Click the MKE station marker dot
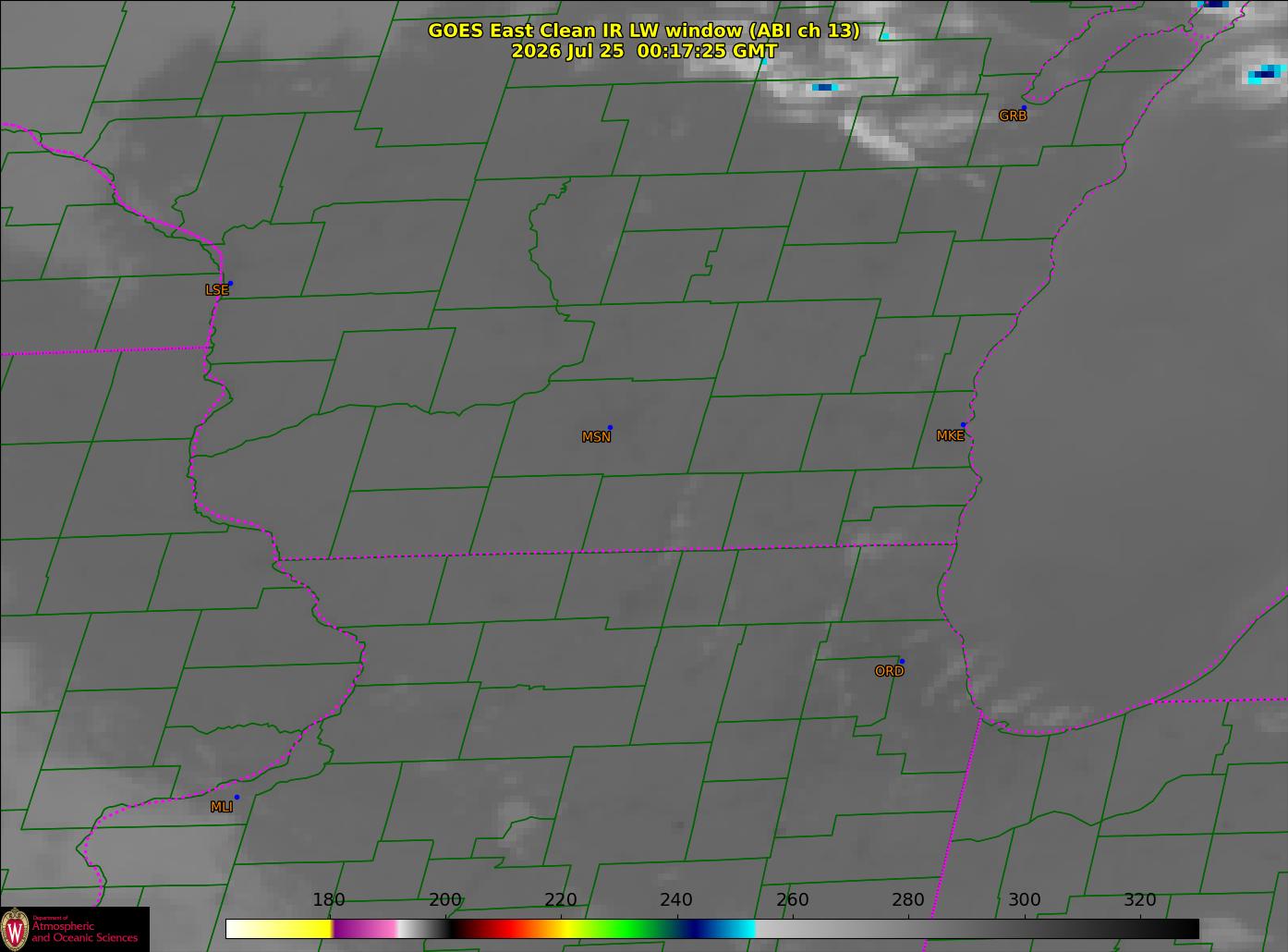Image resolution: width=1288 pixels, height=952 pixels. [963, 425]
